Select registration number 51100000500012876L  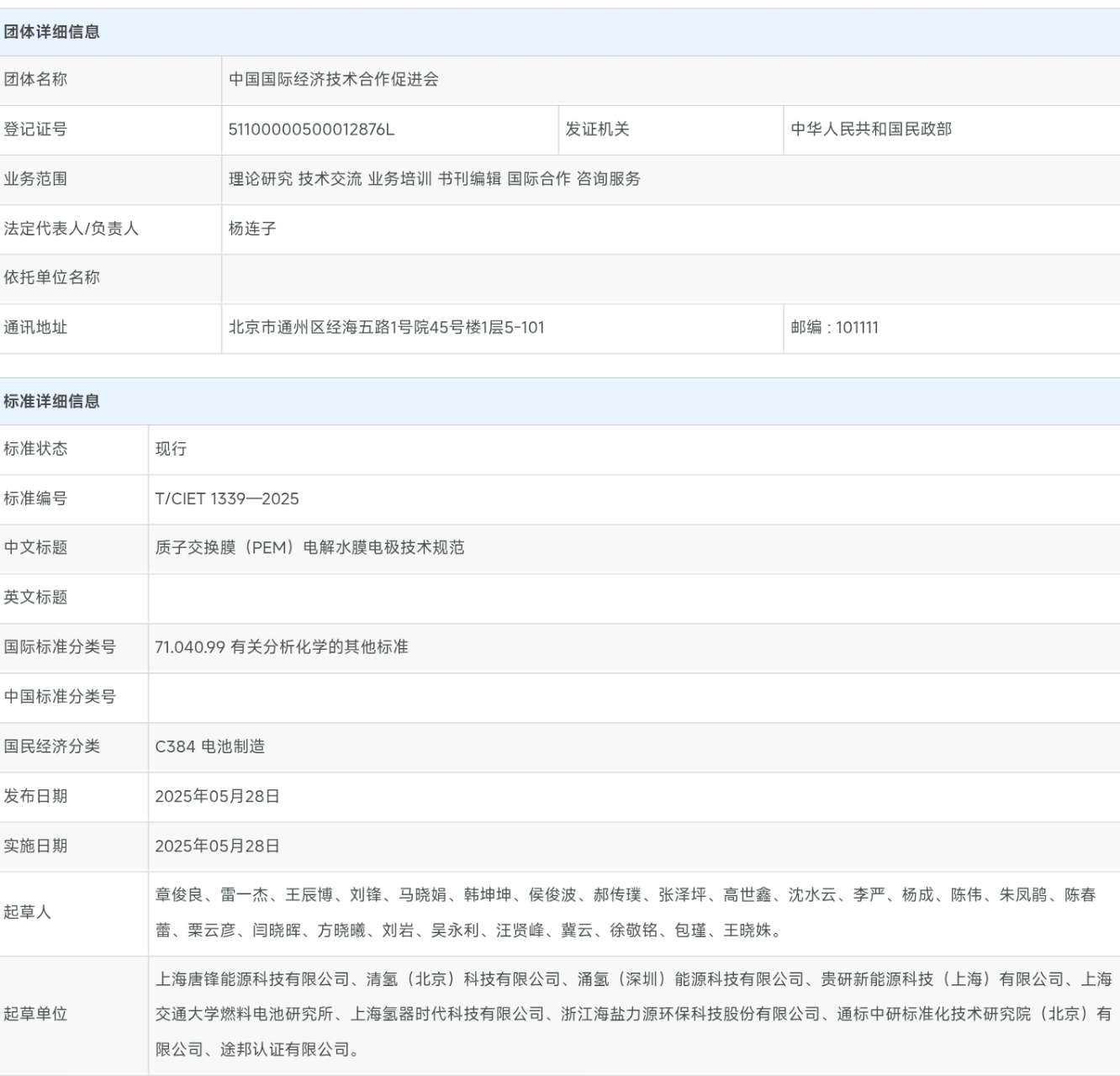[311, 129]
